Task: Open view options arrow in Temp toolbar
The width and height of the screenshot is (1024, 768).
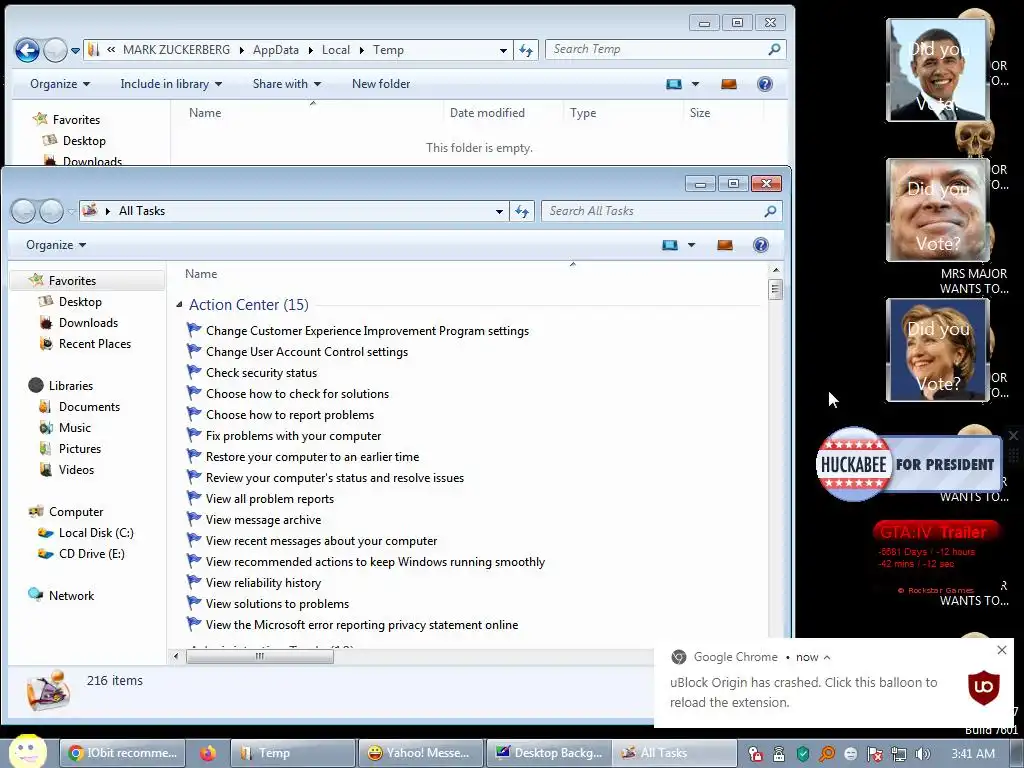Action: click(696, 84)
